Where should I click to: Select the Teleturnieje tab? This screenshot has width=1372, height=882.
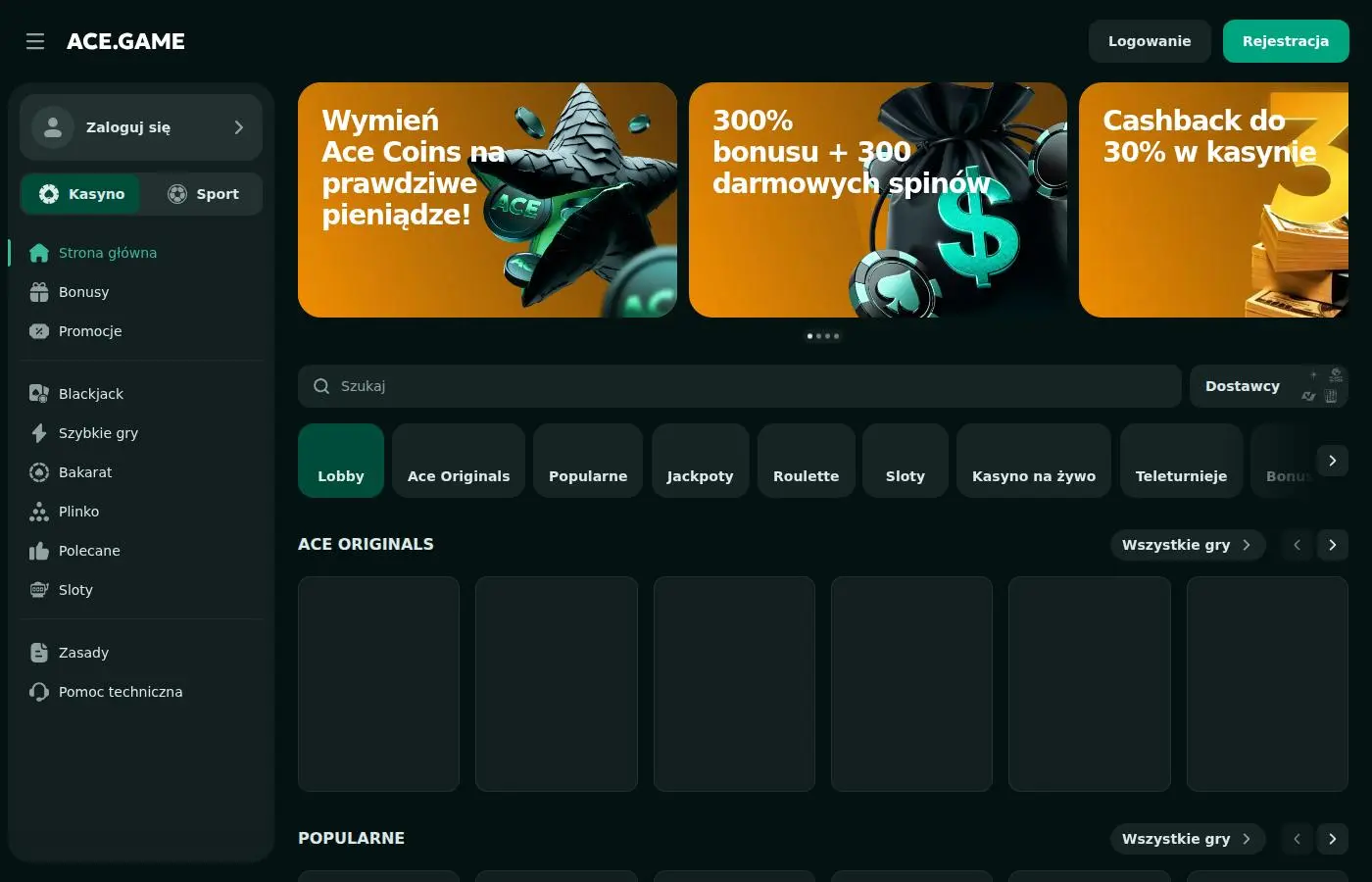point(1182,461)
